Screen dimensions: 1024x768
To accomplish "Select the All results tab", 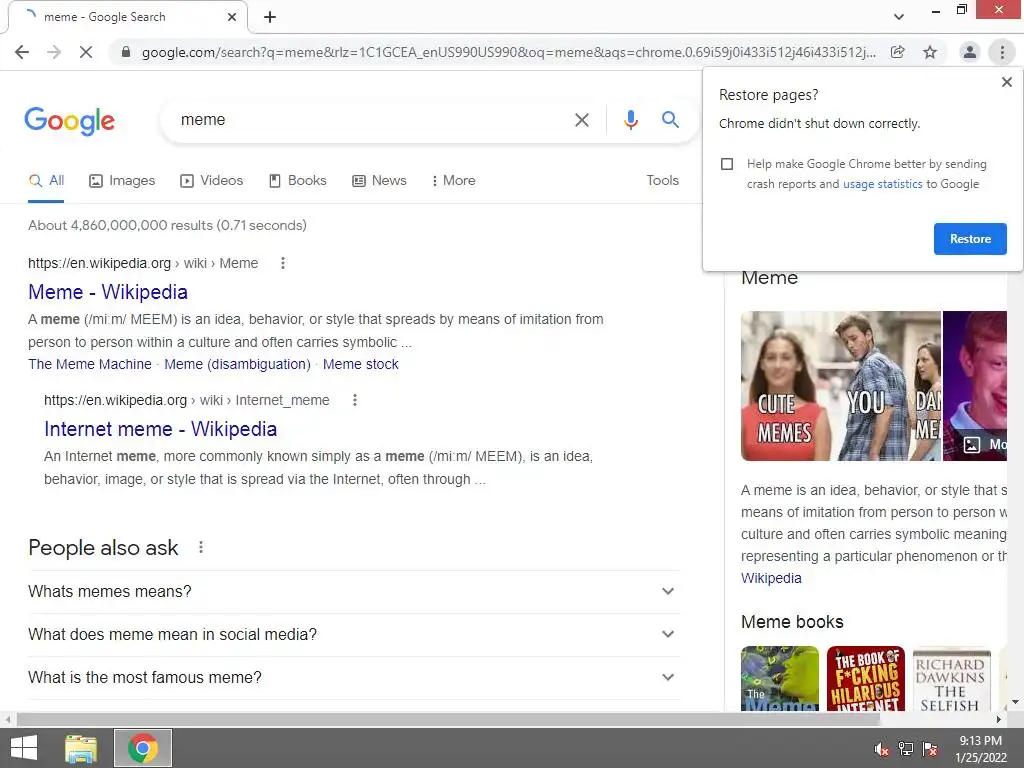I will 46,181.
